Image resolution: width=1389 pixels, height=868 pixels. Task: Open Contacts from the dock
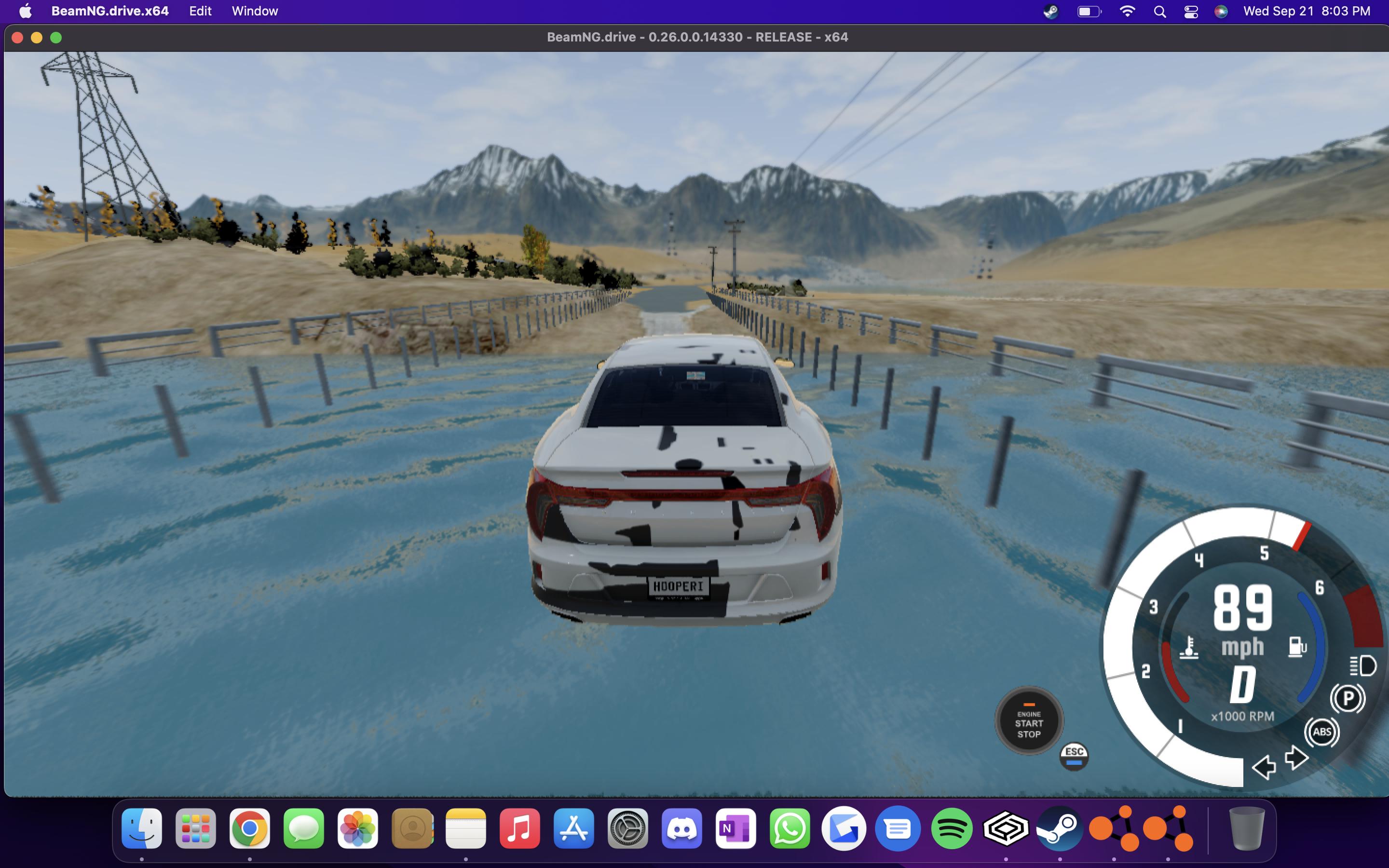click(x=411, y=828)
